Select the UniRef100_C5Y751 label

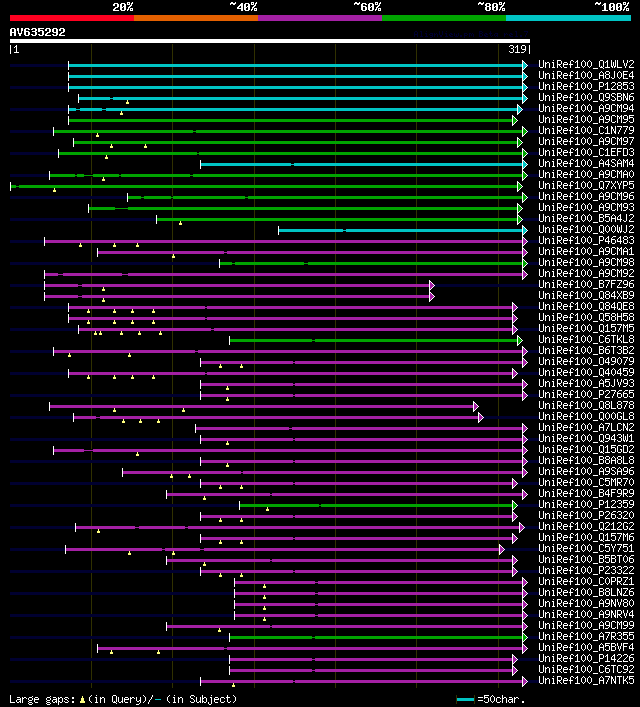click(x=586, y=549)
